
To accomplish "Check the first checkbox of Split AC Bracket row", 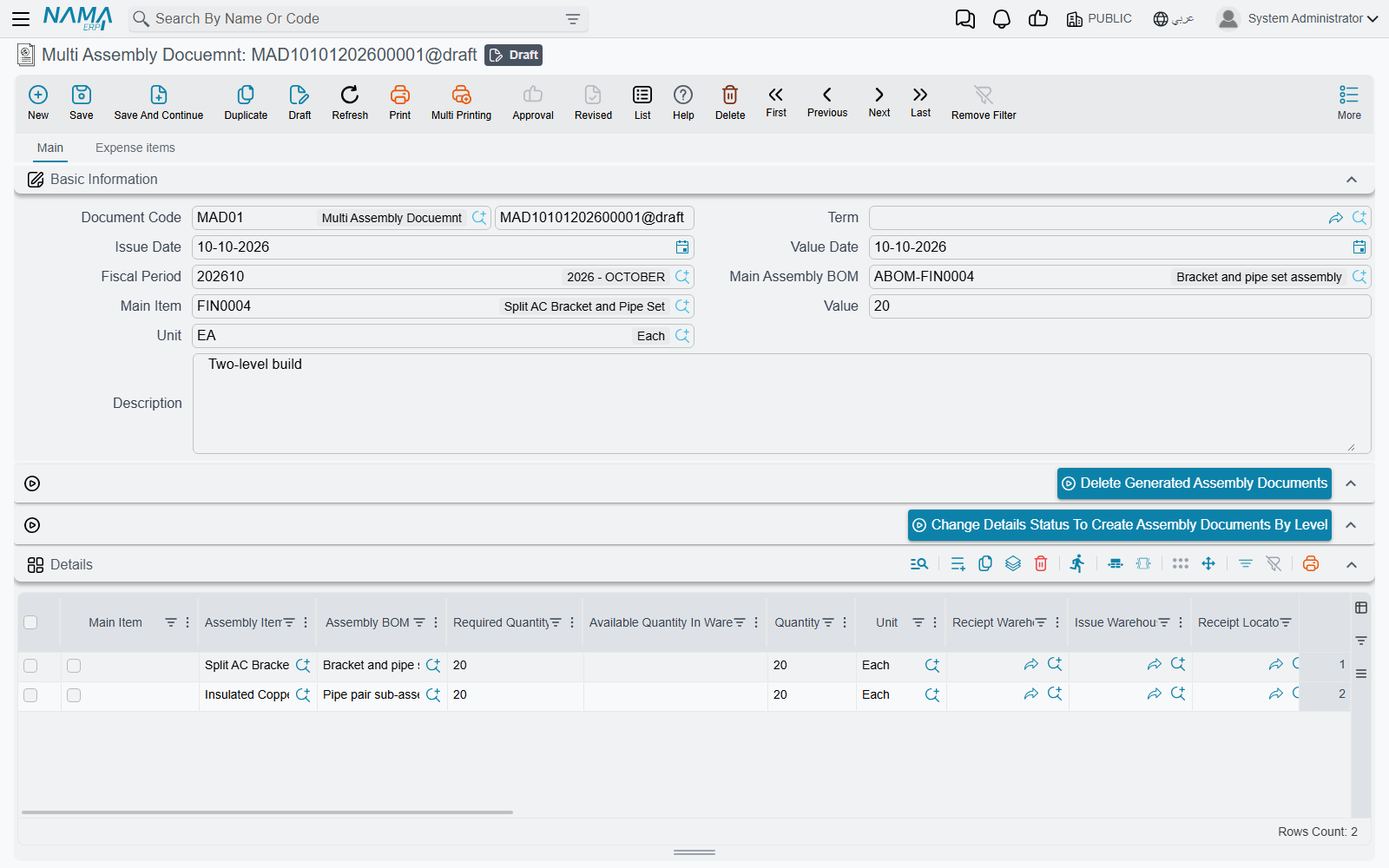I will click(x=30, y=666).
